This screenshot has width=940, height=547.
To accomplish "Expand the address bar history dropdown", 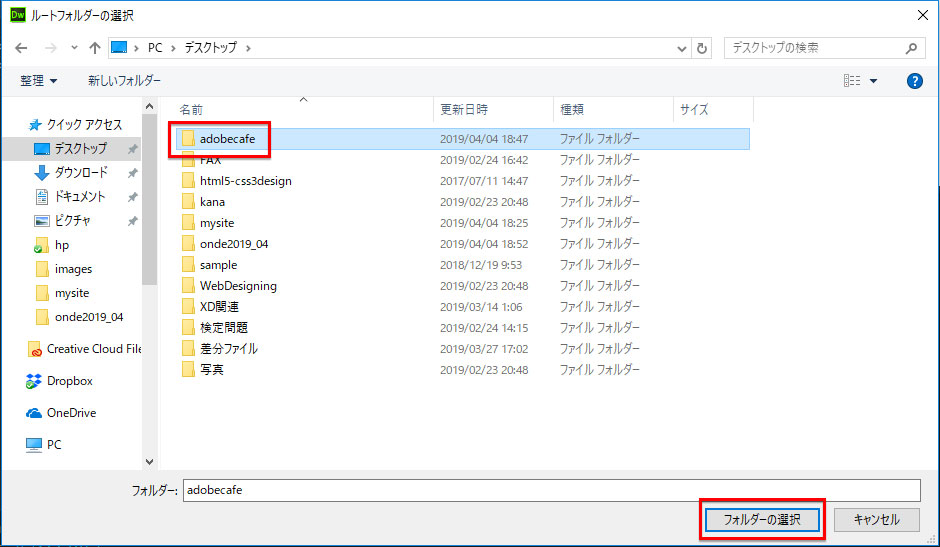I will coord(682,48).
